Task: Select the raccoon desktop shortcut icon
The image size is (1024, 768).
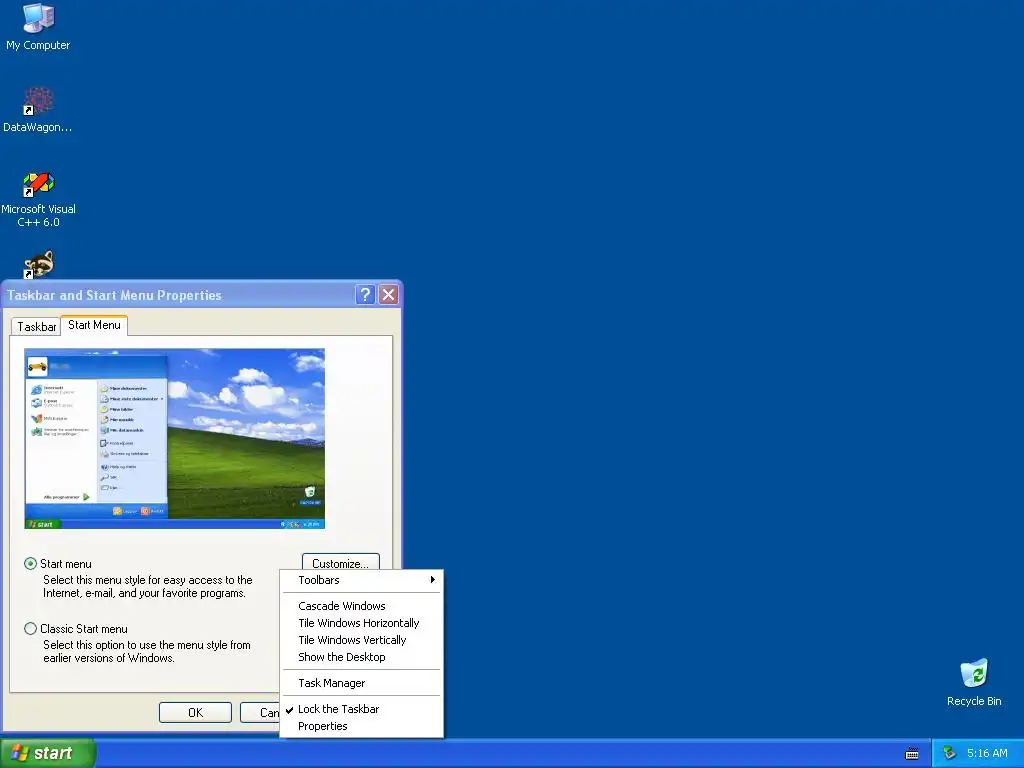Action: point(39,264)
